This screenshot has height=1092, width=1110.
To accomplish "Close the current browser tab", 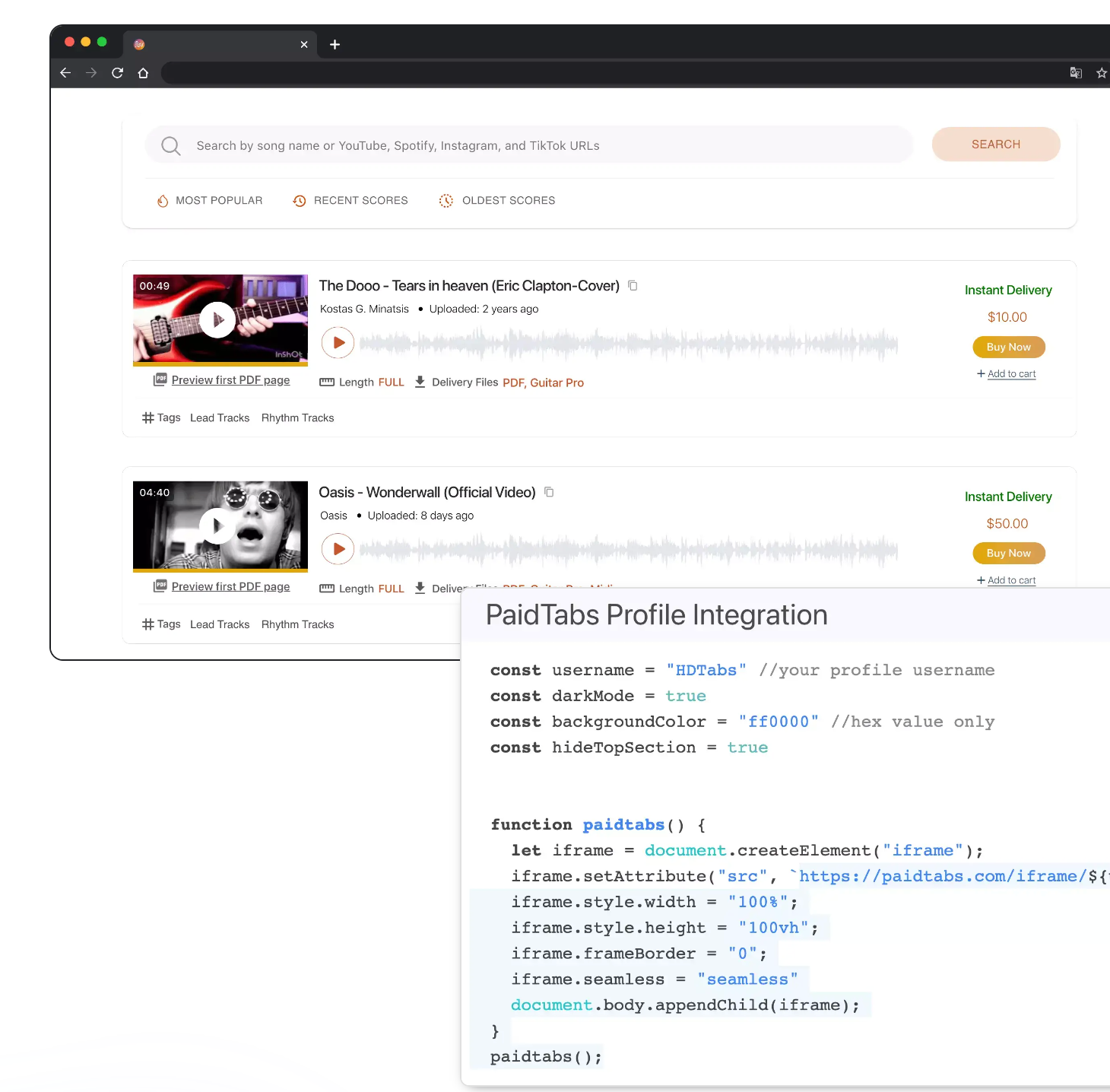I will point(304,44).
